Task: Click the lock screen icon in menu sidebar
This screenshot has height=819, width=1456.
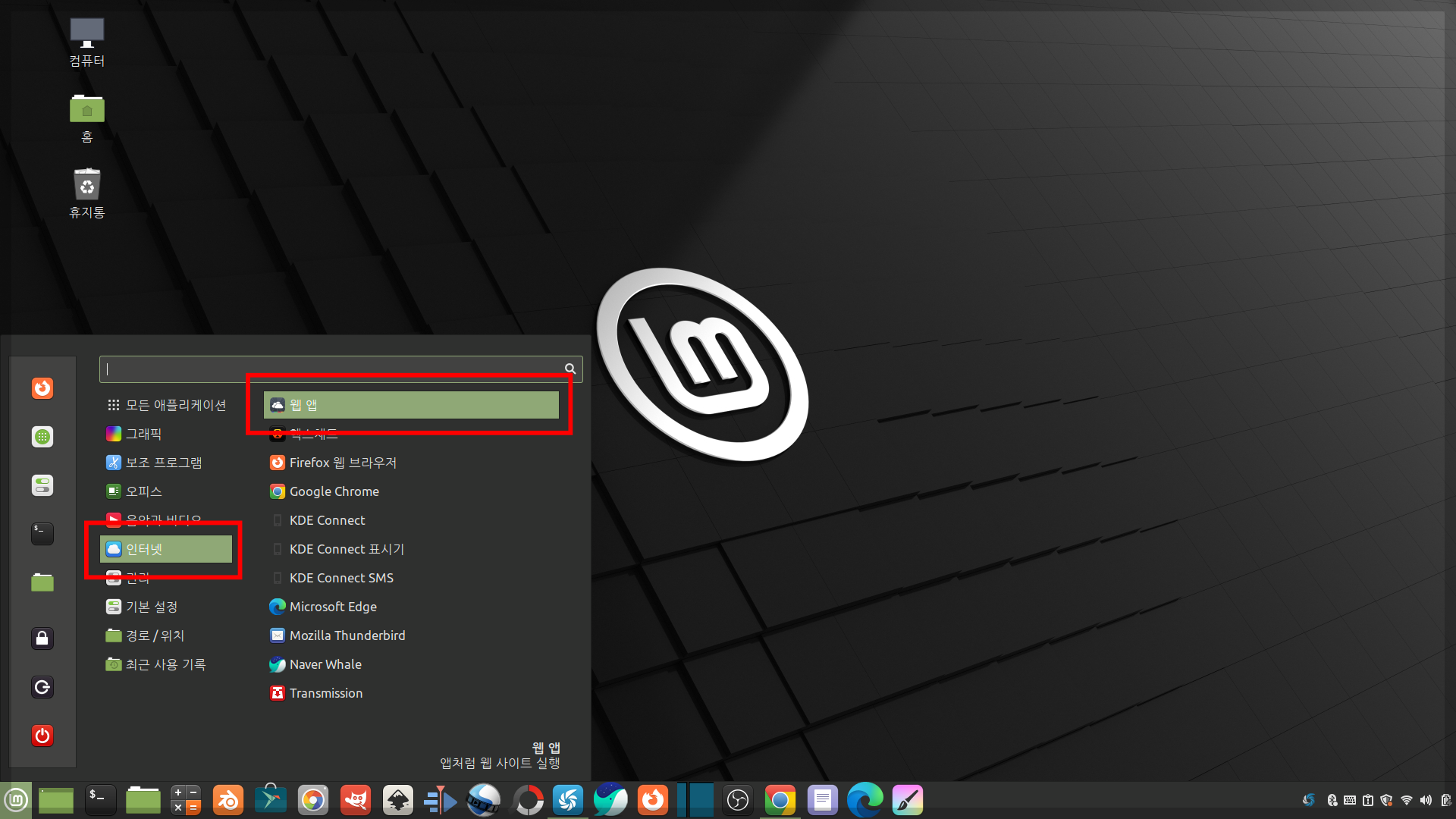Action: (42, 639)
